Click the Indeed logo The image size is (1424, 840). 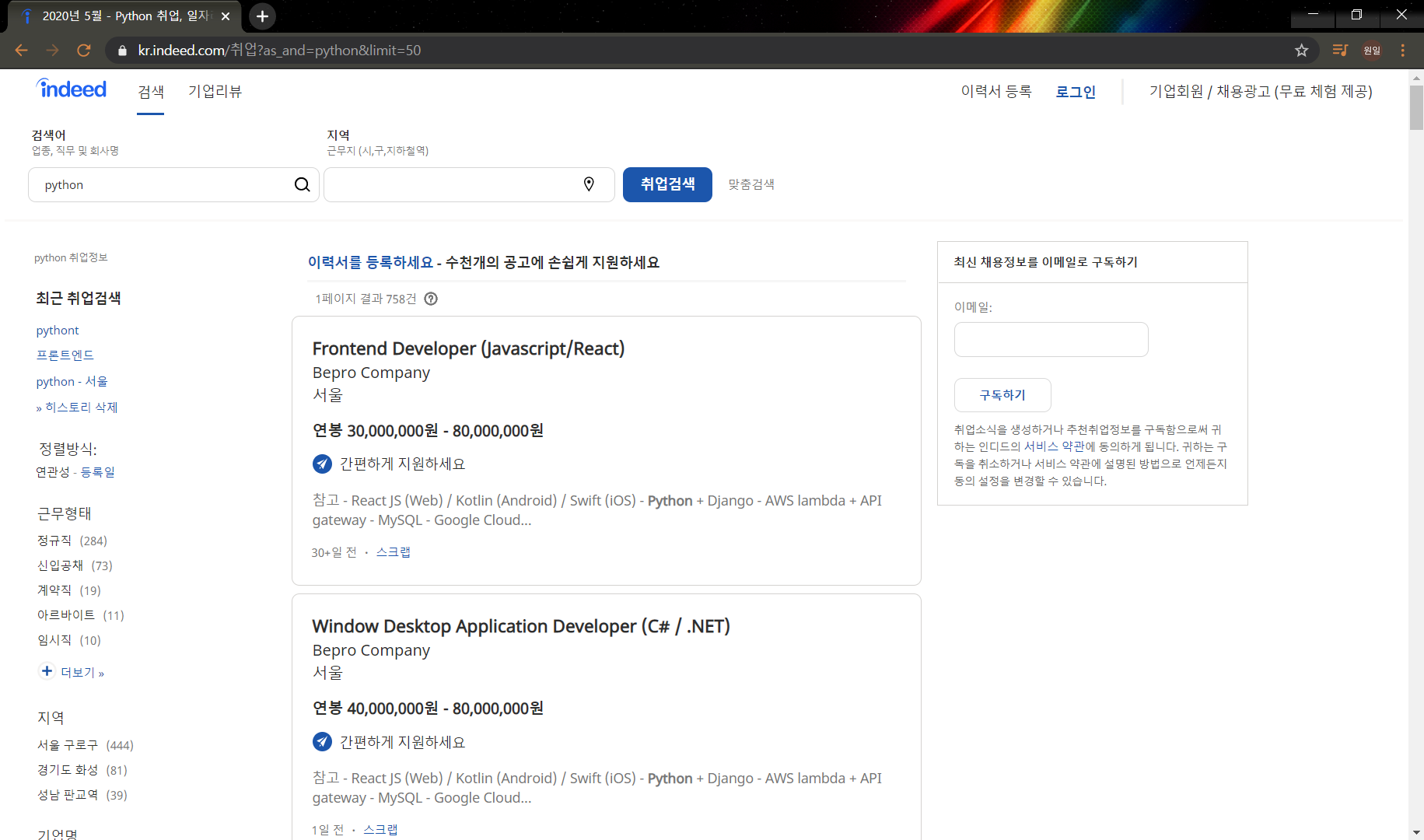[x=72, y=89]
